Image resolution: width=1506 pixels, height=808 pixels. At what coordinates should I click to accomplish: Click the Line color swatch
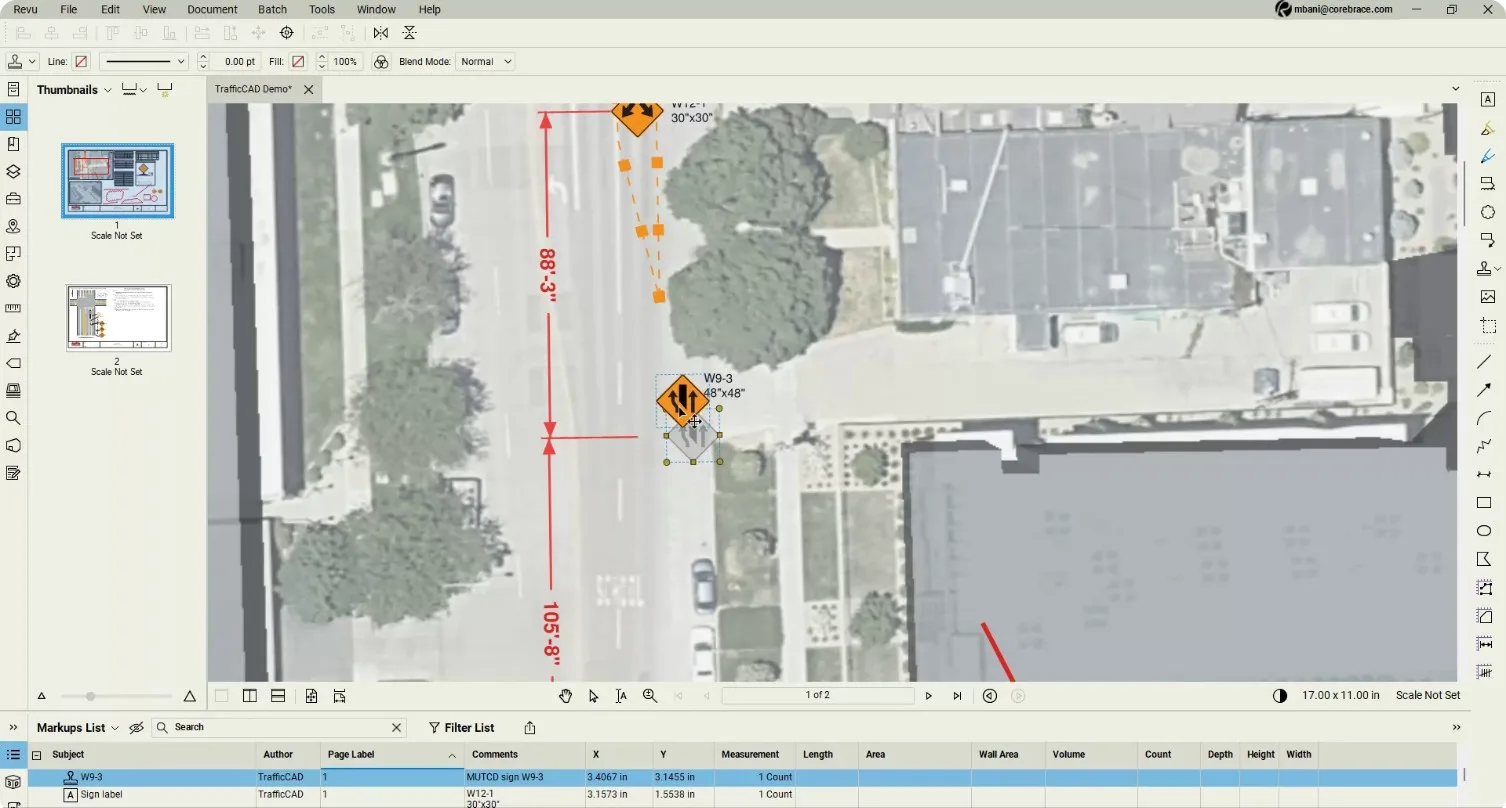pos(81,62)
